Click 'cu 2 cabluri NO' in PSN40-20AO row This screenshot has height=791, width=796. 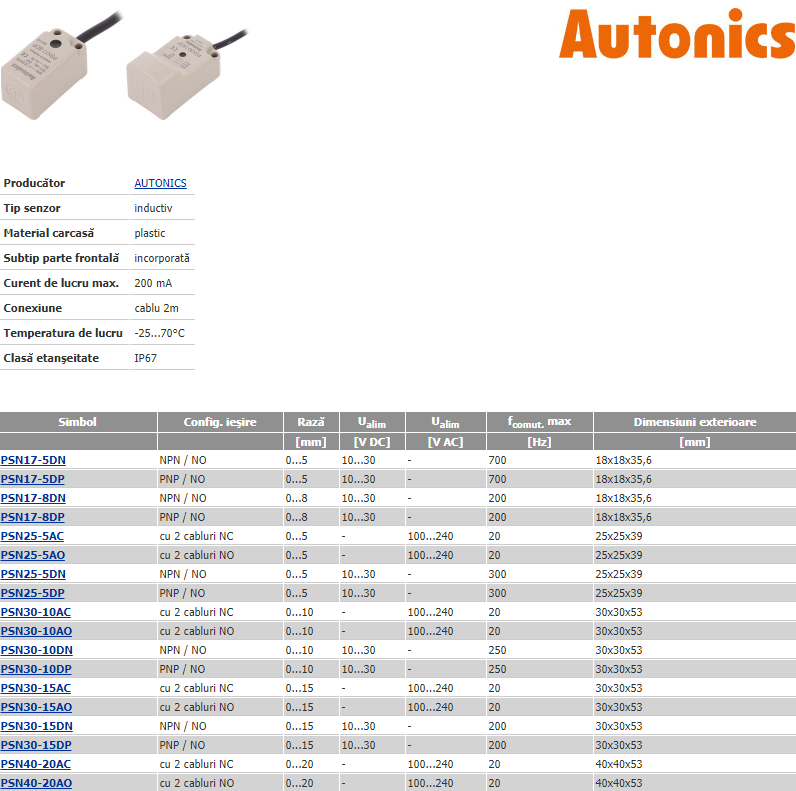tap(197, 783)
